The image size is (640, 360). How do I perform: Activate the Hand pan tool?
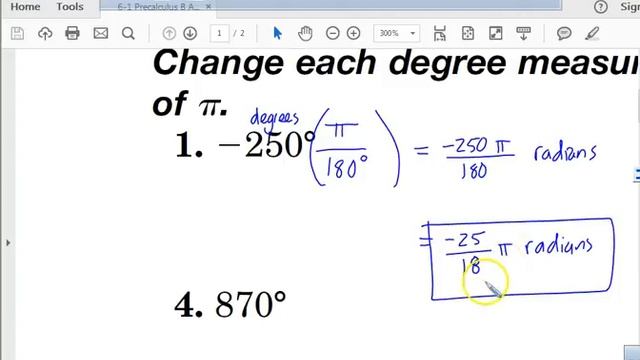pos(305,33)
